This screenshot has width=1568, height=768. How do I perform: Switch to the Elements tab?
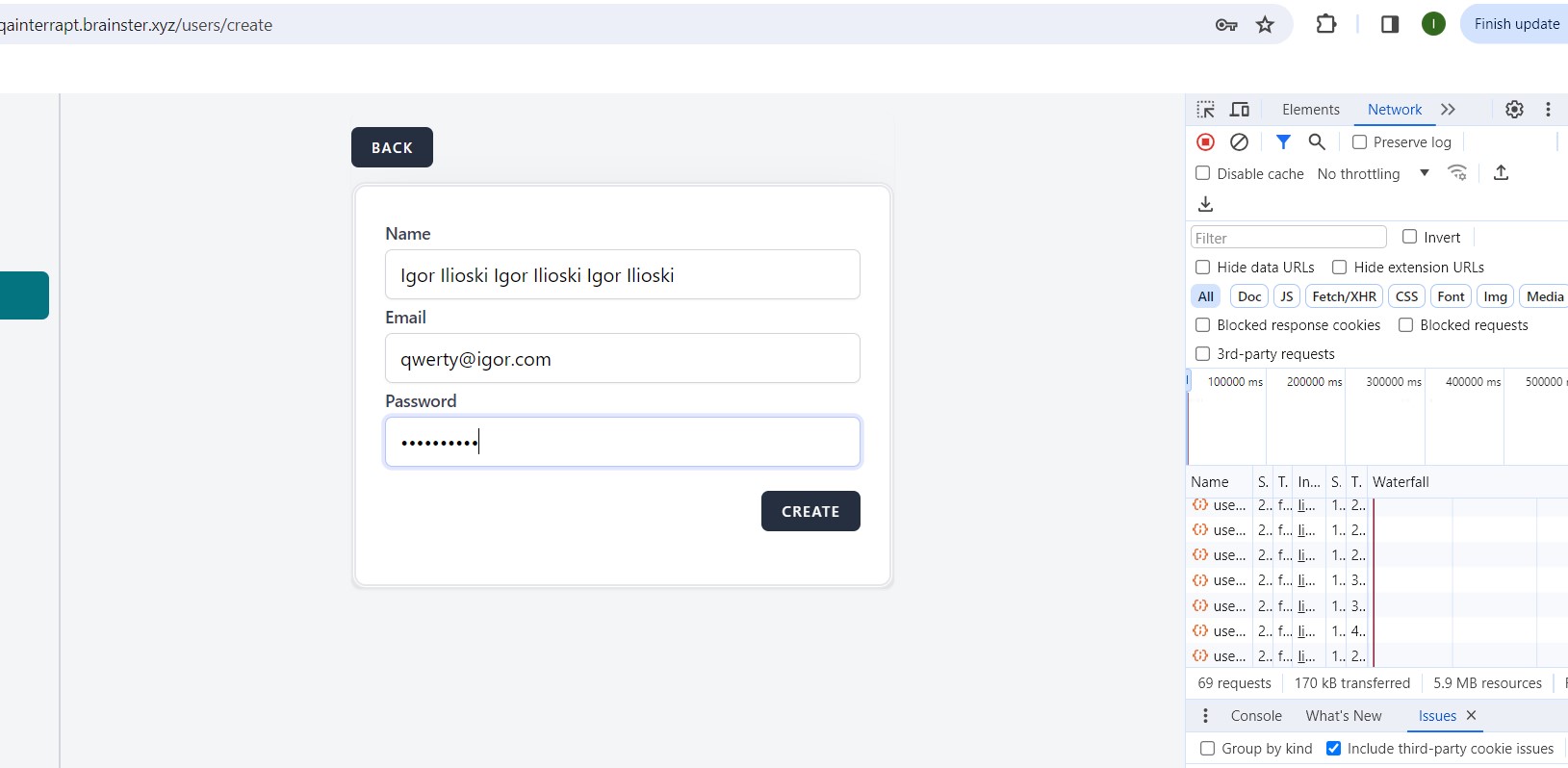pos(1310,110)
